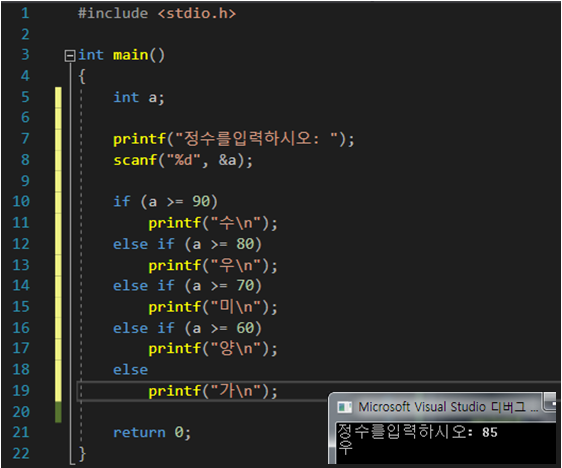Image resolution: width=562 pixels, height=468 pixels.
Task: Click the 'return 0;' statement
Action: click(x=152, y=433)
